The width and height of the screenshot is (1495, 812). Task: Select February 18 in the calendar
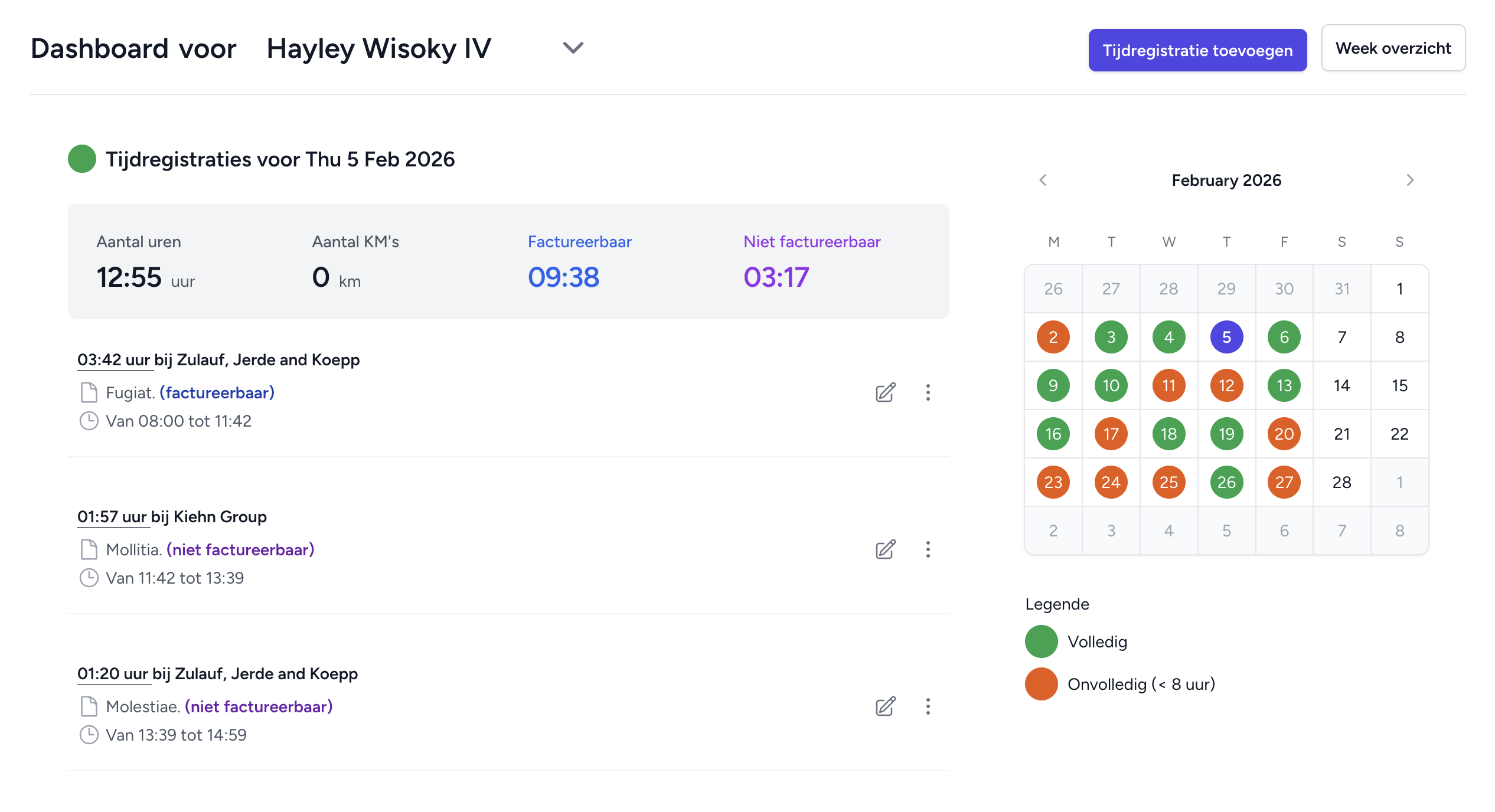(x=1169, y=434)
